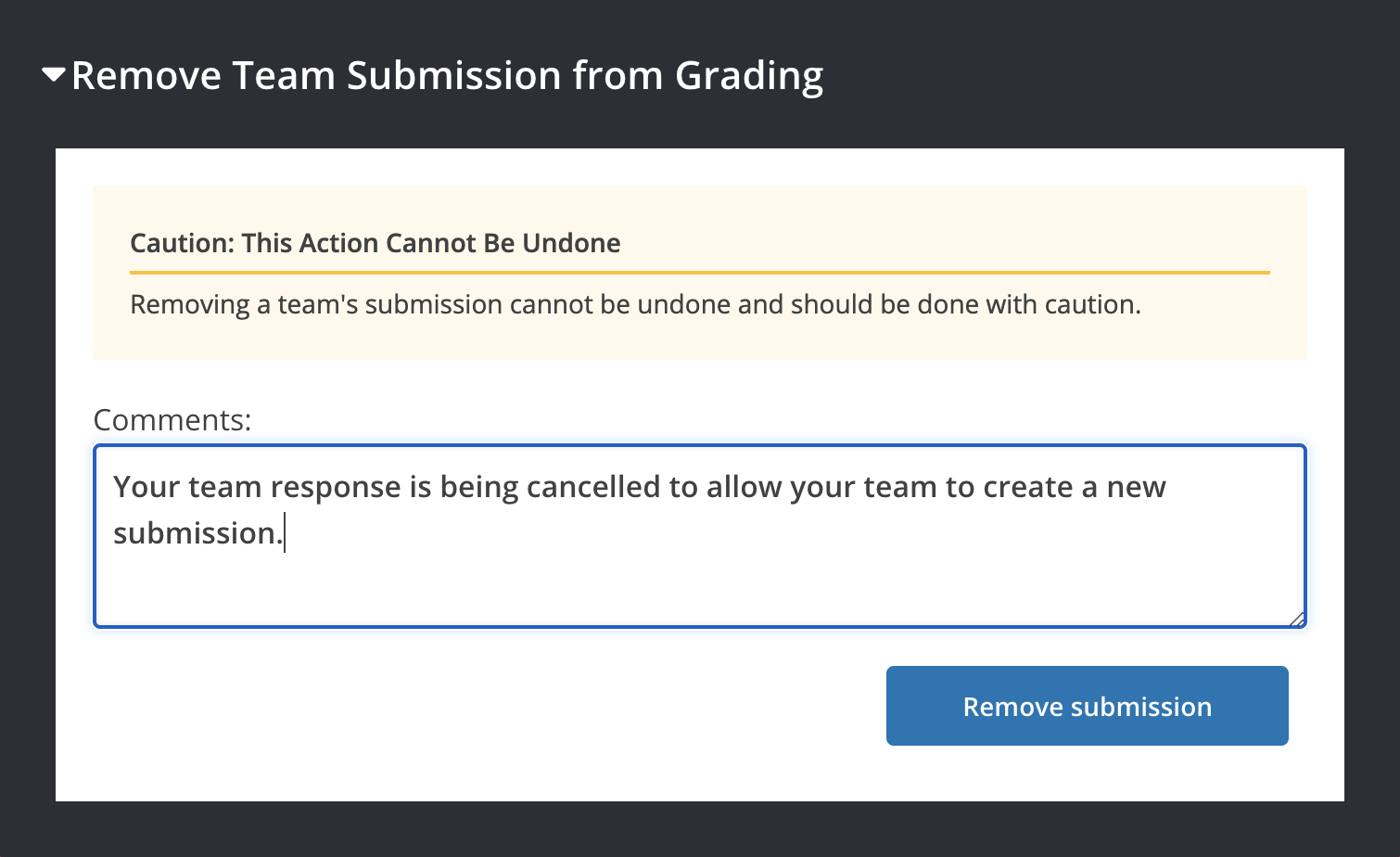Click the word Your at comment start
This screenshot has width=1400, height=857.
click(x=146, y=487)
